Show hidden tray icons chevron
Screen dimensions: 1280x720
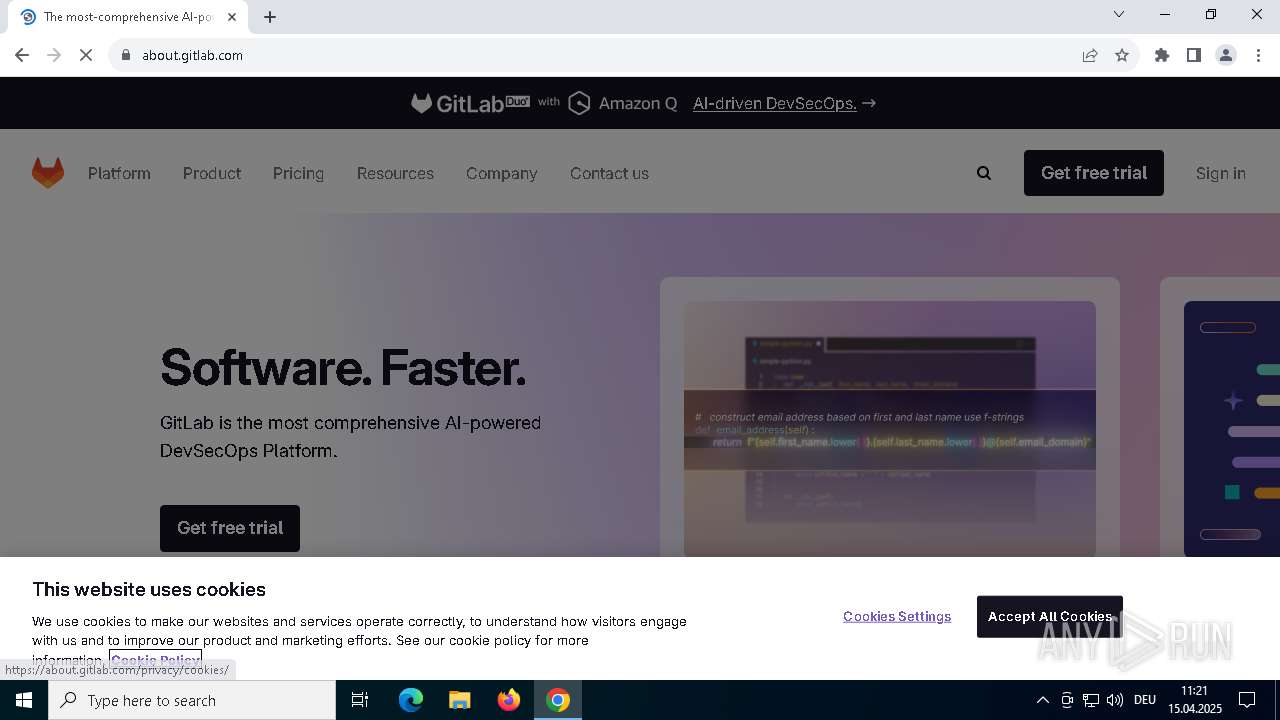(1042, 700)
